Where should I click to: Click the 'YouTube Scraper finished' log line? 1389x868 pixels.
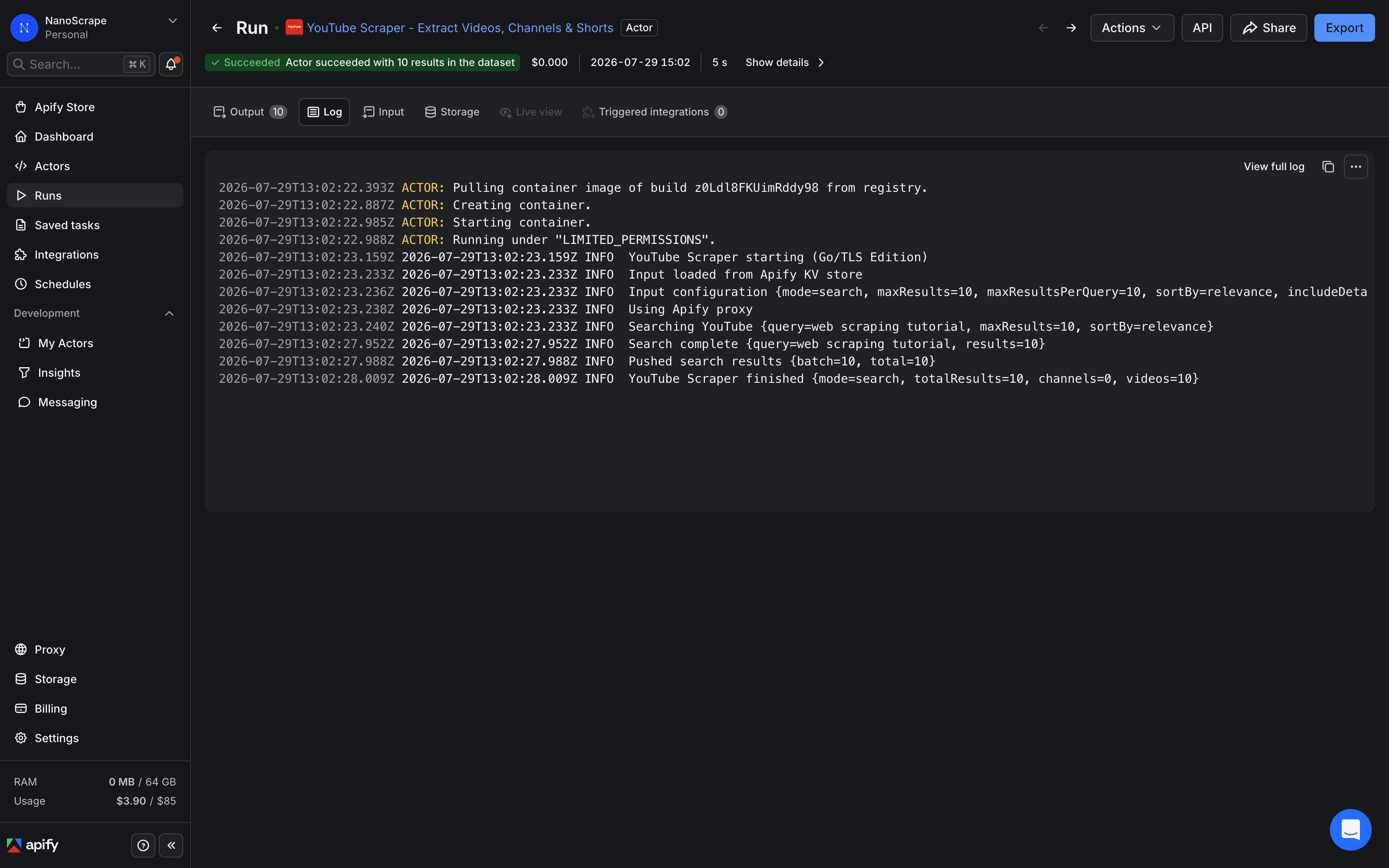[x=709, y=378]
